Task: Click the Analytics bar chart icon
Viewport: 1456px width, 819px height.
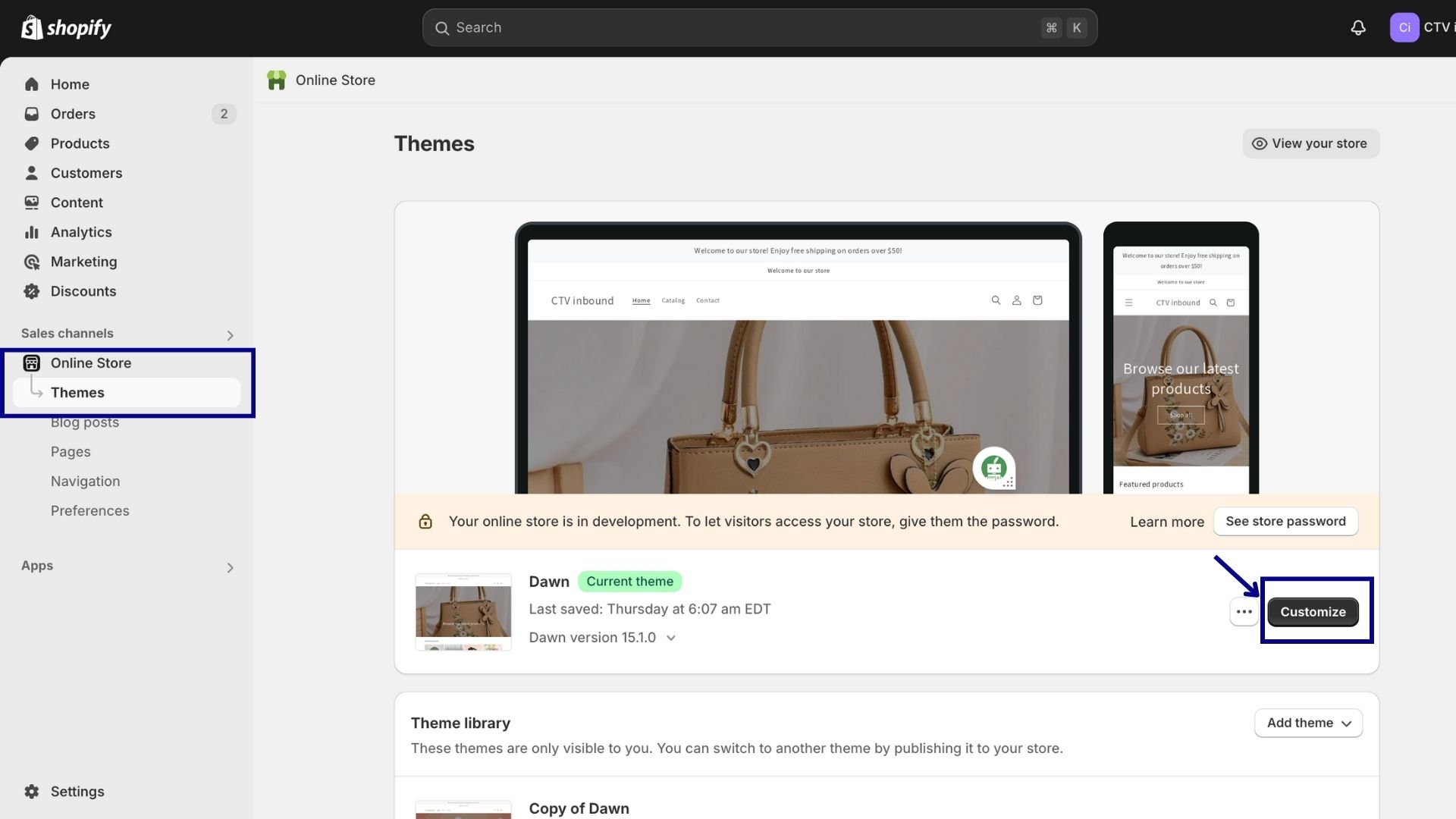Action: (31, 232)
